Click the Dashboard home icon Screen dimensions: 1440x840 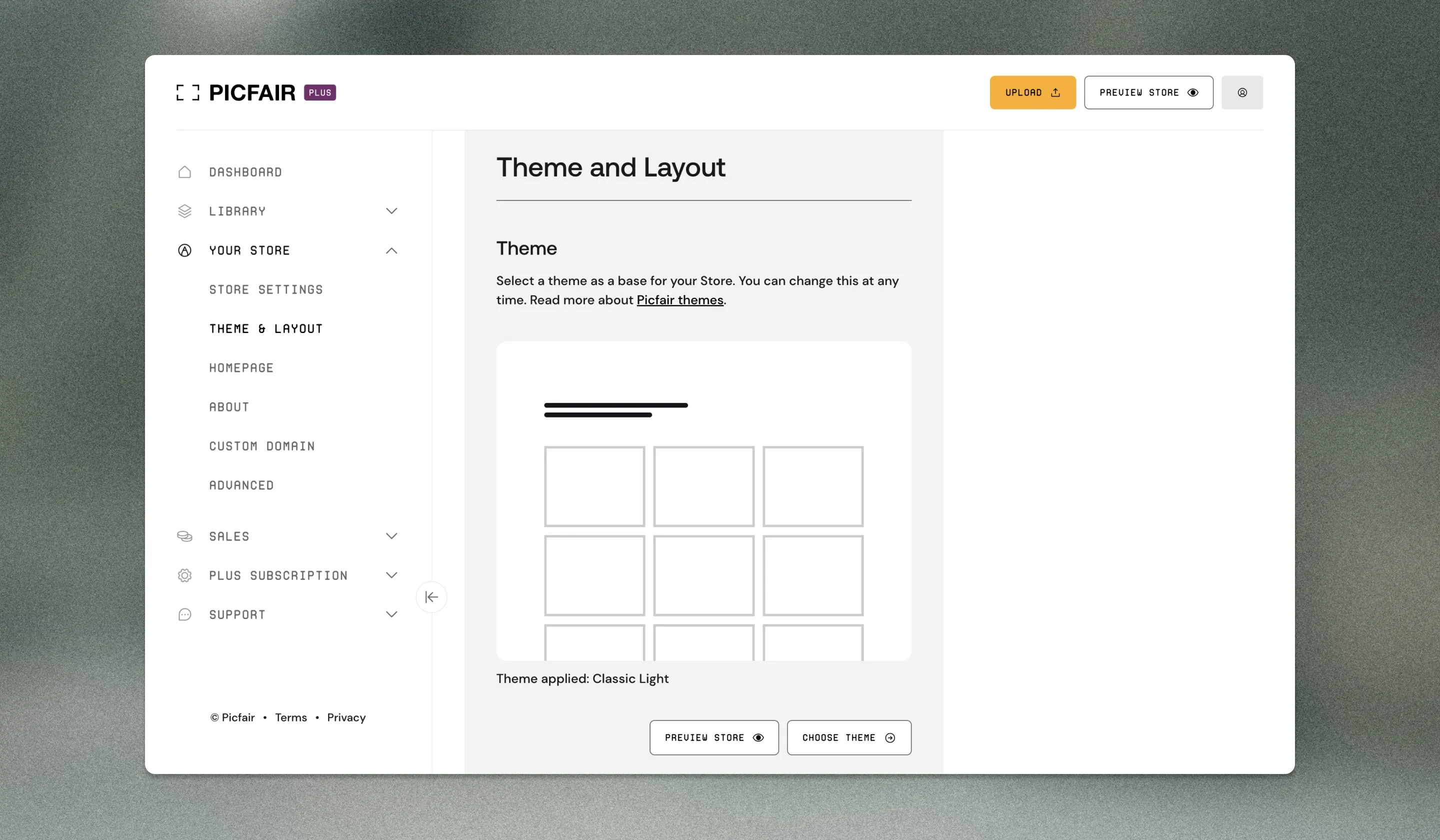(x=184, y=172)
